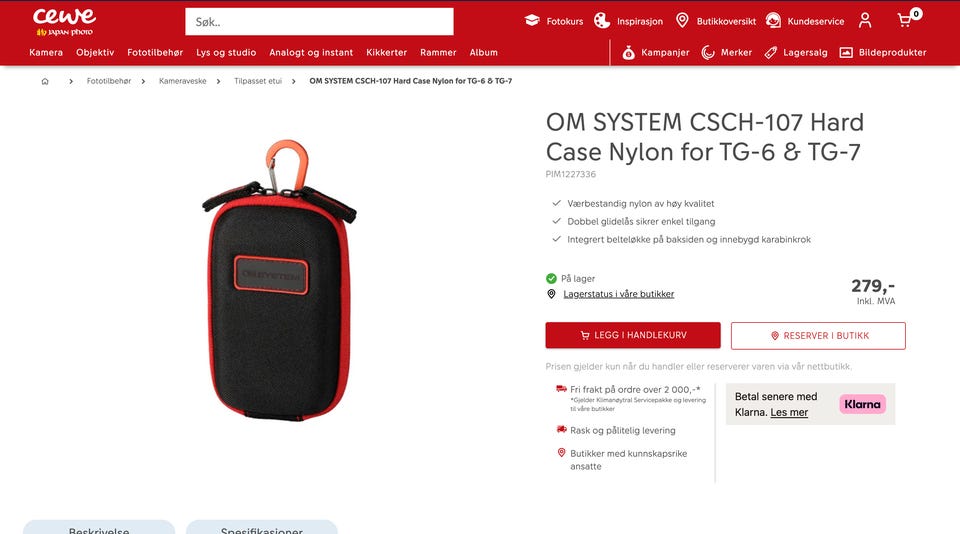The width and height of the screenshot is (960, 534).
Task: Click the Cewe Japan Photo logo
Action: click(64, 23)
